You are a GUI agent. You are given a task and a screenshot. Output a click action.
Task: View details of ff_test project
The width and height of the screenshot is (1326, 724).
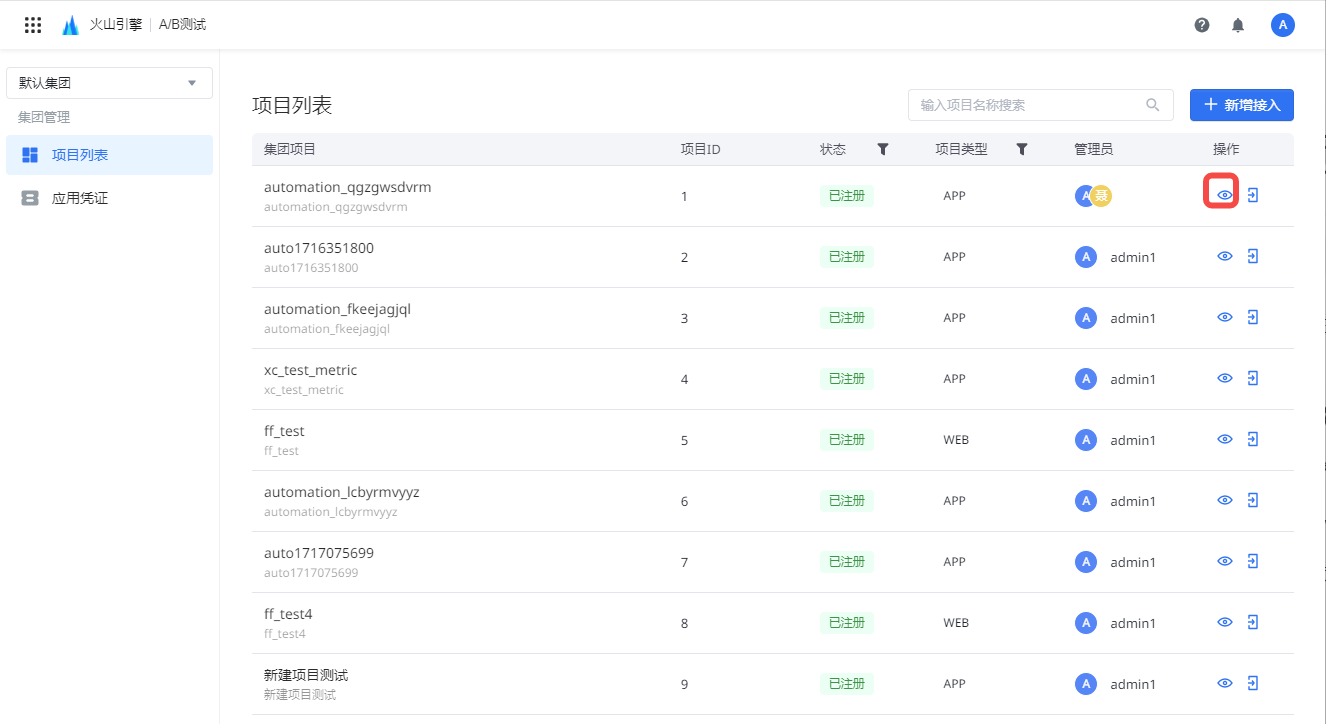[1224, 439]
